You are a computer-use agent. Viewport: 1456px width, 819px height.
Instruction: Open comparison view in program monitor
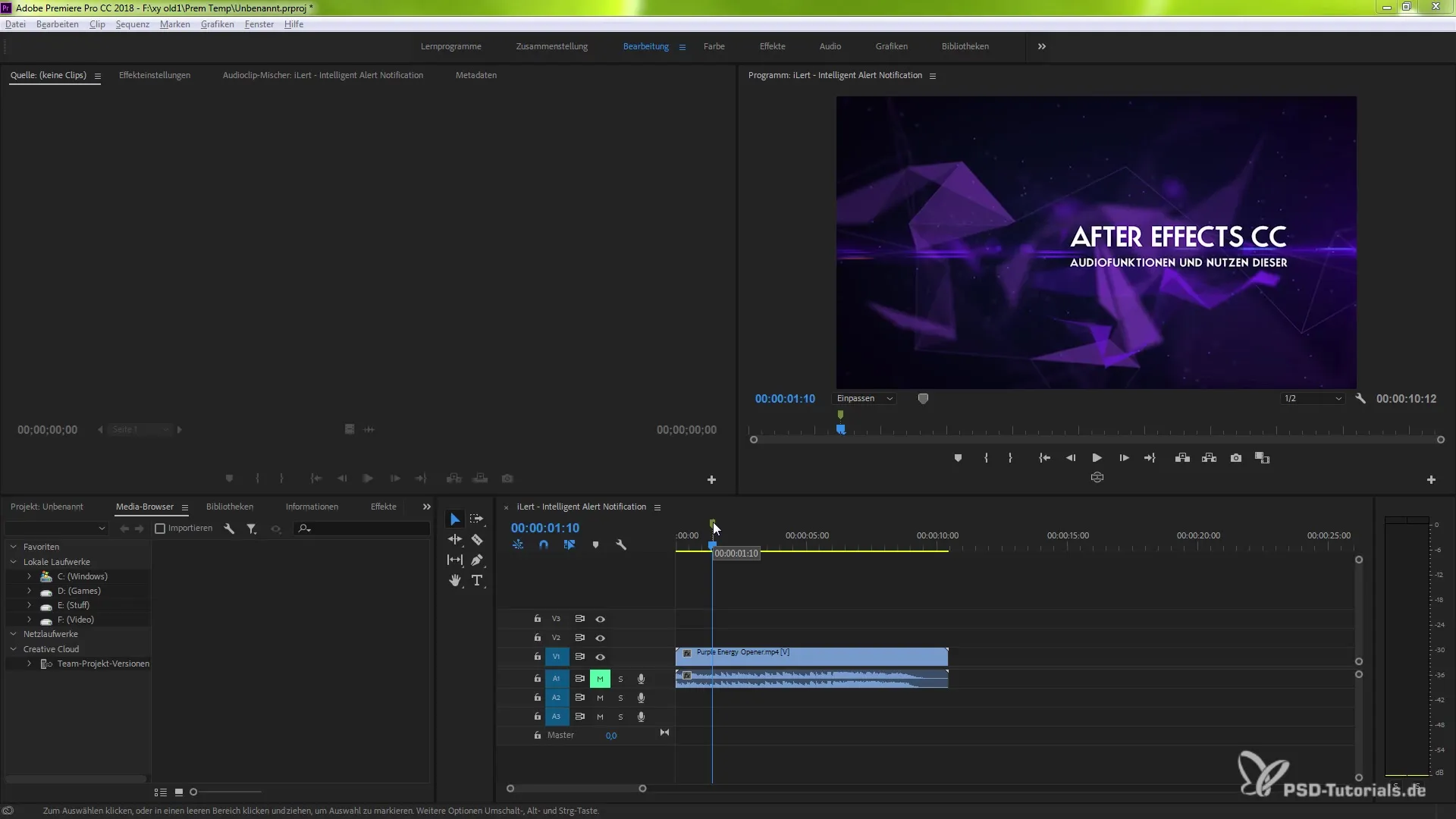(1262, 458)
